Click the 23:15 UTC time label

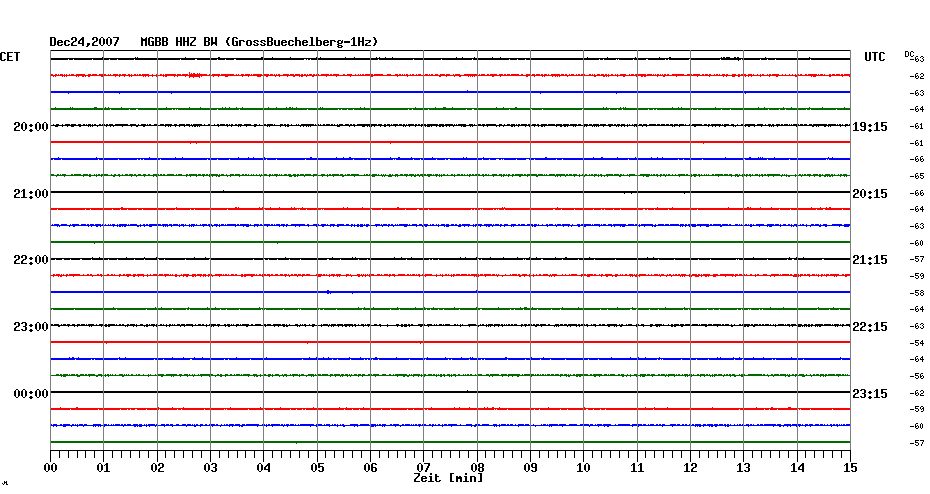point(870,394)
